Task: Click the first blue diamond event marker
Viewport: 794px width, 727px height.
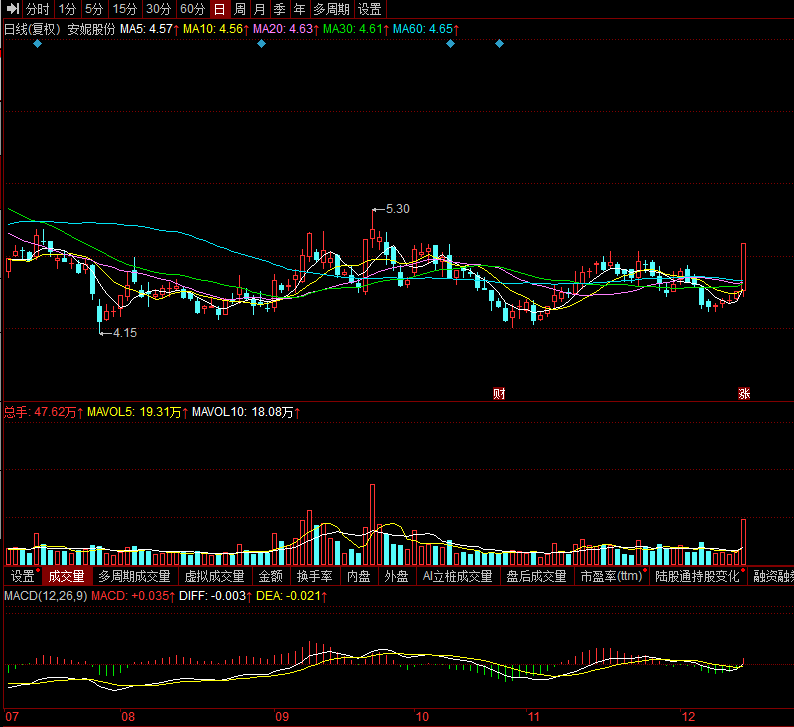Action: coord(37,44)
